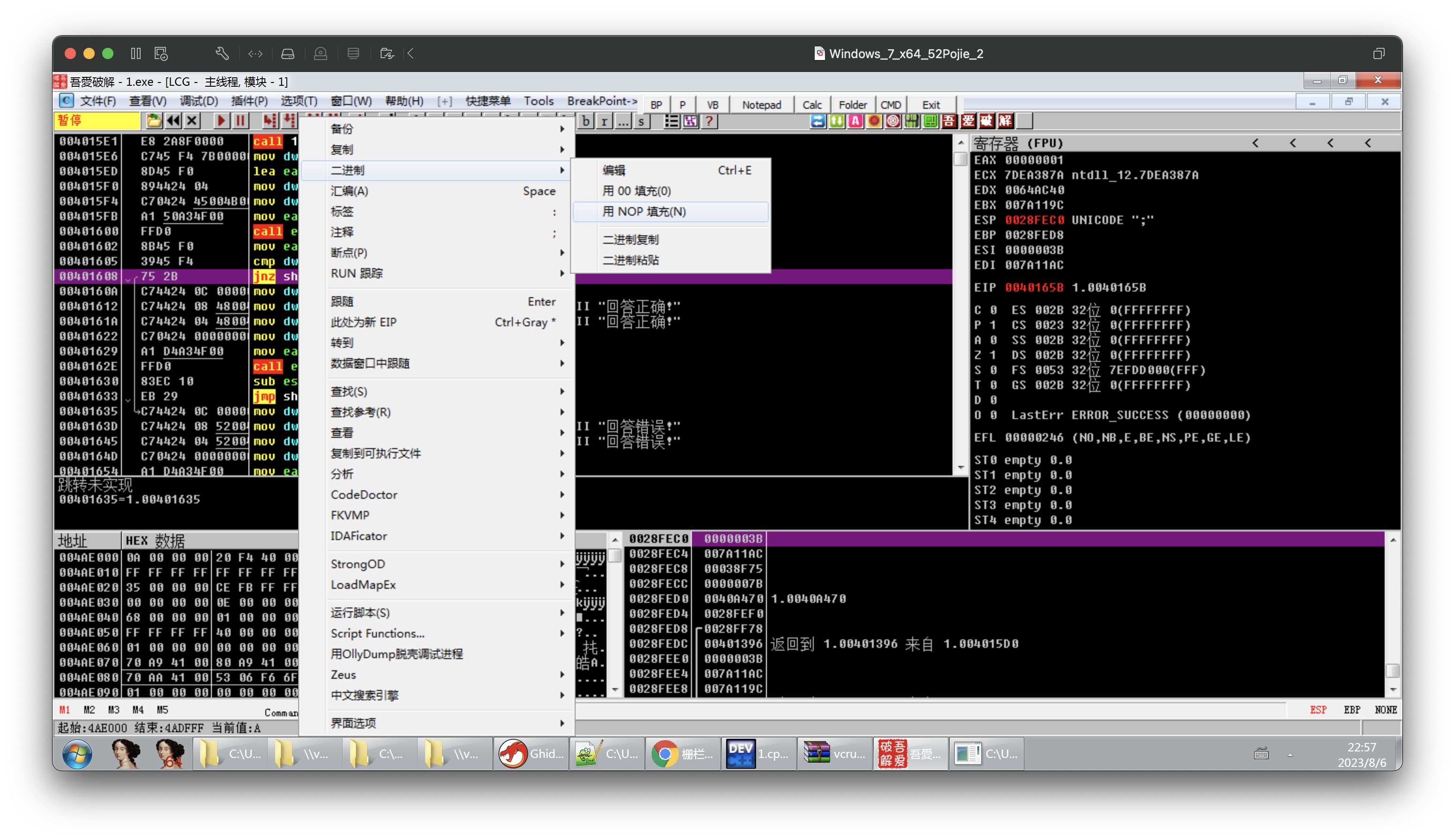1455x840 pixels.
Task: Switch to memory dump tab M2
Action: pyautogui.click(x=90, y=710)
